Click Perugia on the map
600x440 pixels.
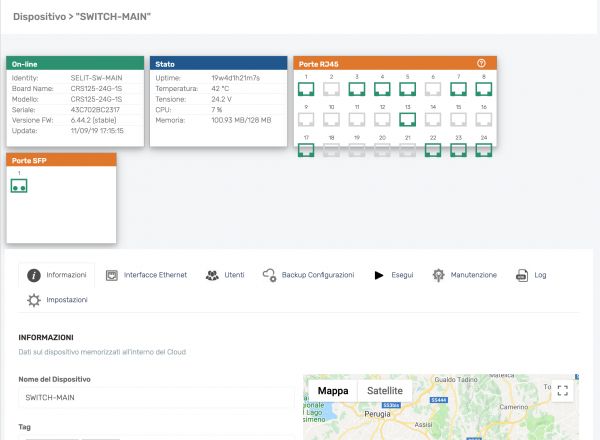click(377, 414)
